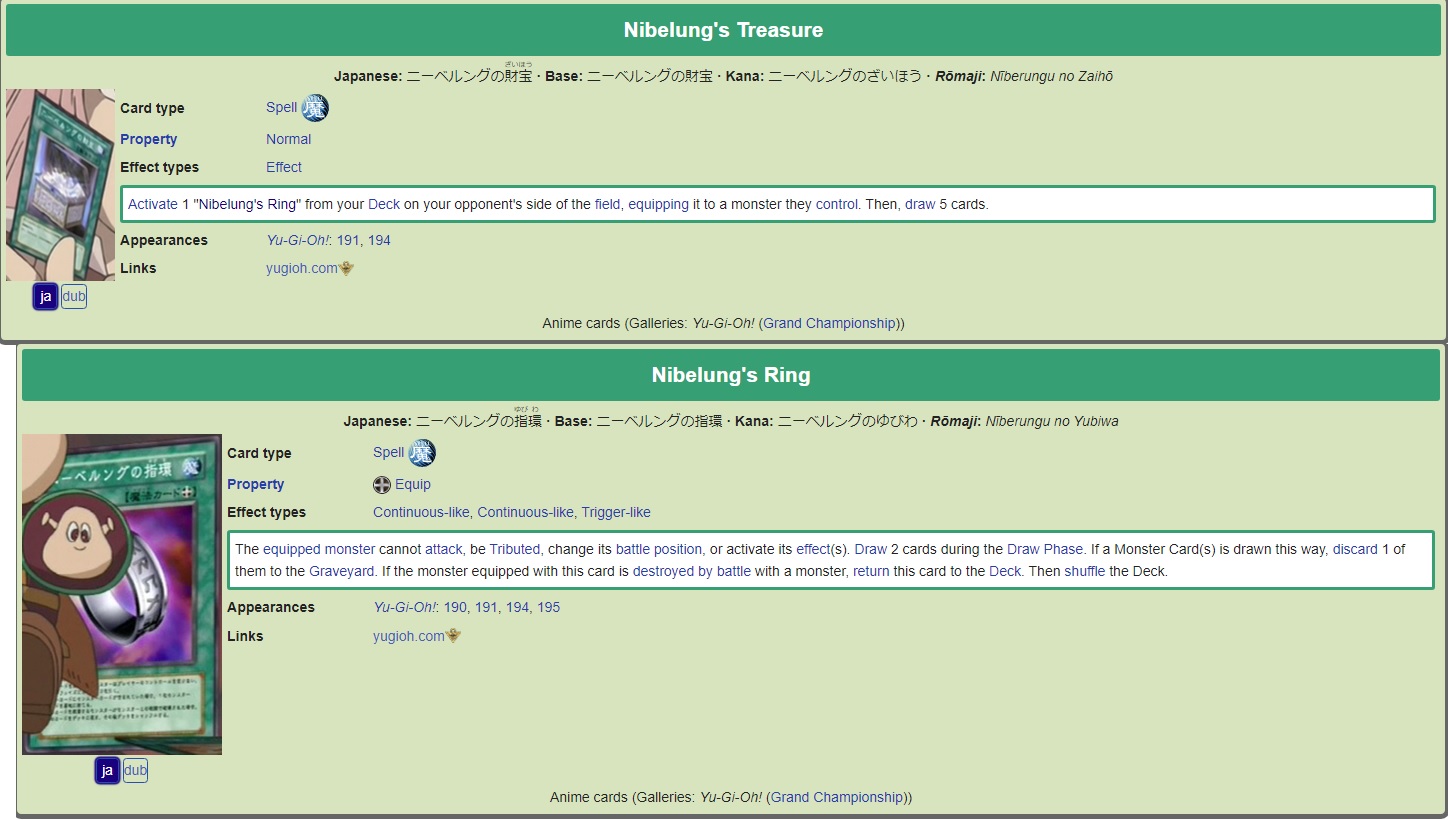
Task: Open episode 190 in Ring's Appearances
Action: click(455, 607)
